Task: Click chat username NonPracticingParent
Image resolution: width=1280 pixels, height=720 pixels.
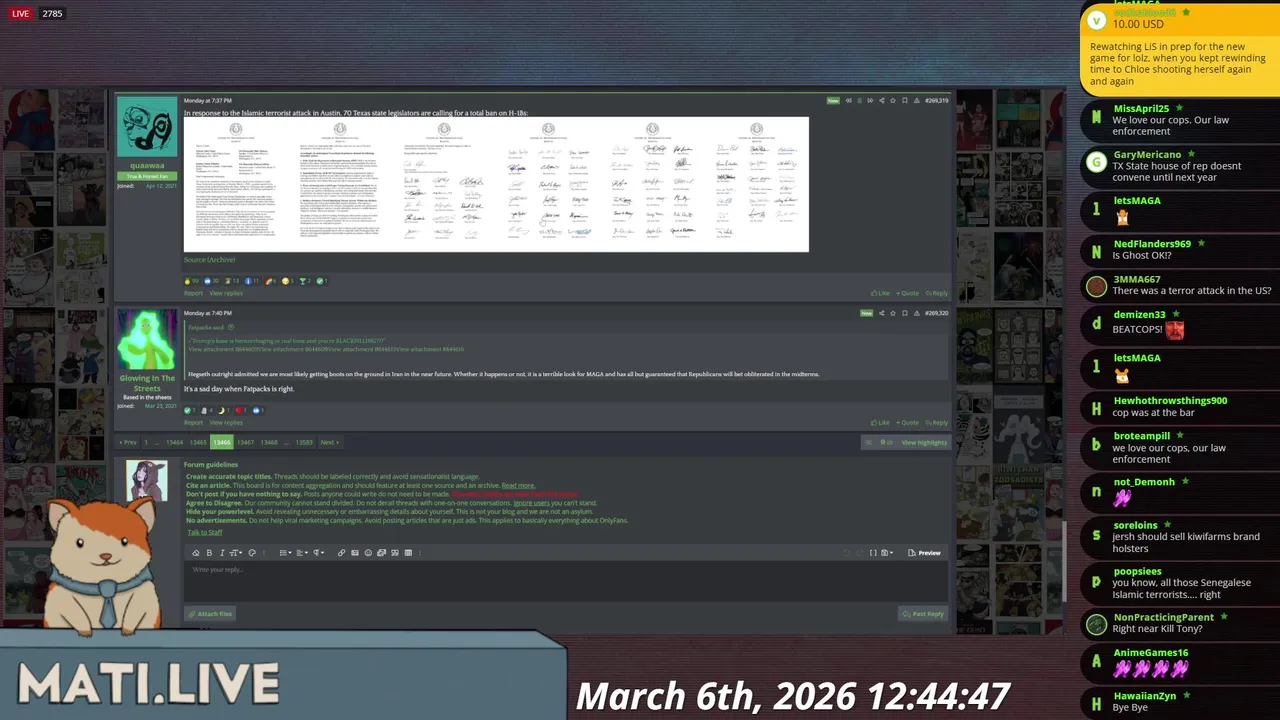Action: (1164, 618)
